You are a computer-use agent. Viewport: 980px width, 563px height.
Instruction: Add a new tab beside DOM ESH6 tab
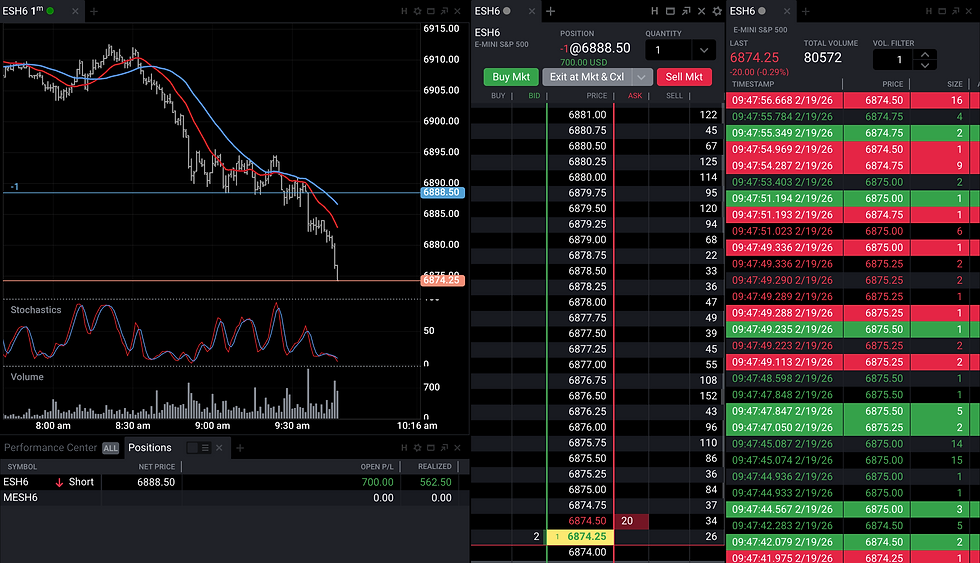click(551, 11)
